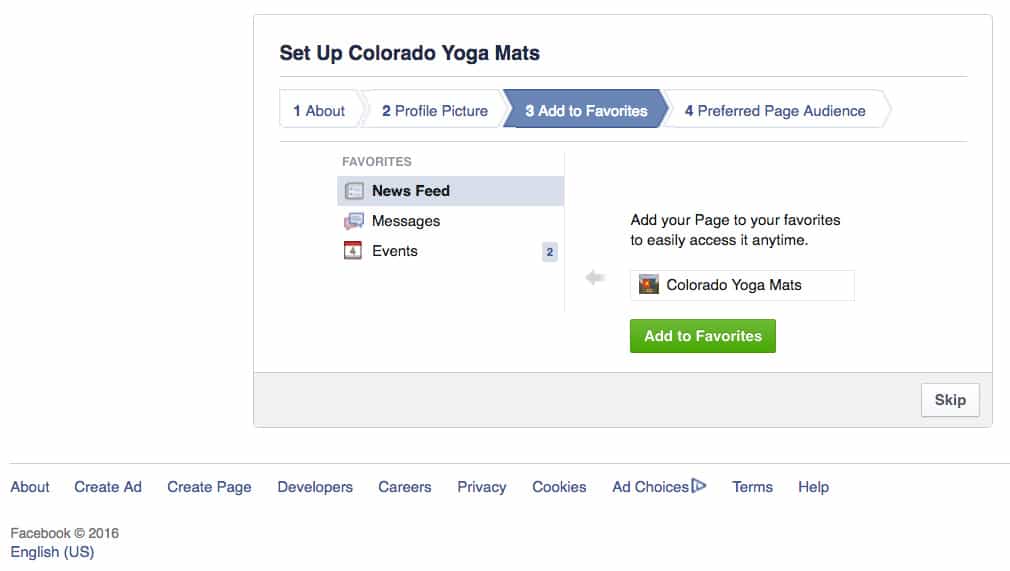Click the Messages speech bubble icon

354,221
